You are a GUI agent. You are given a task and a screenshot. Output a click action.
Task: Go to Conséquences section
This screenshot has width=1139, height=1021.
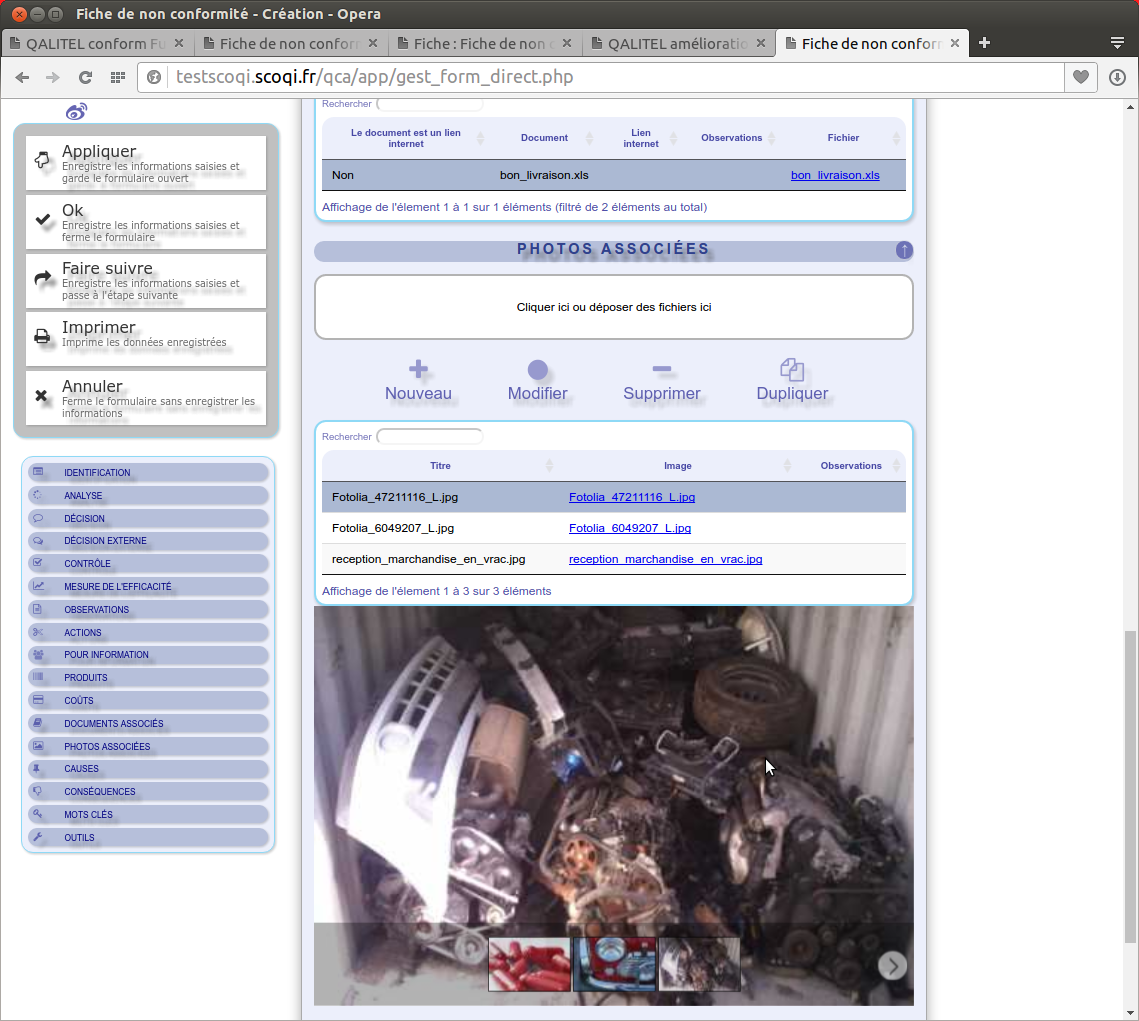(x=148, y=792)
